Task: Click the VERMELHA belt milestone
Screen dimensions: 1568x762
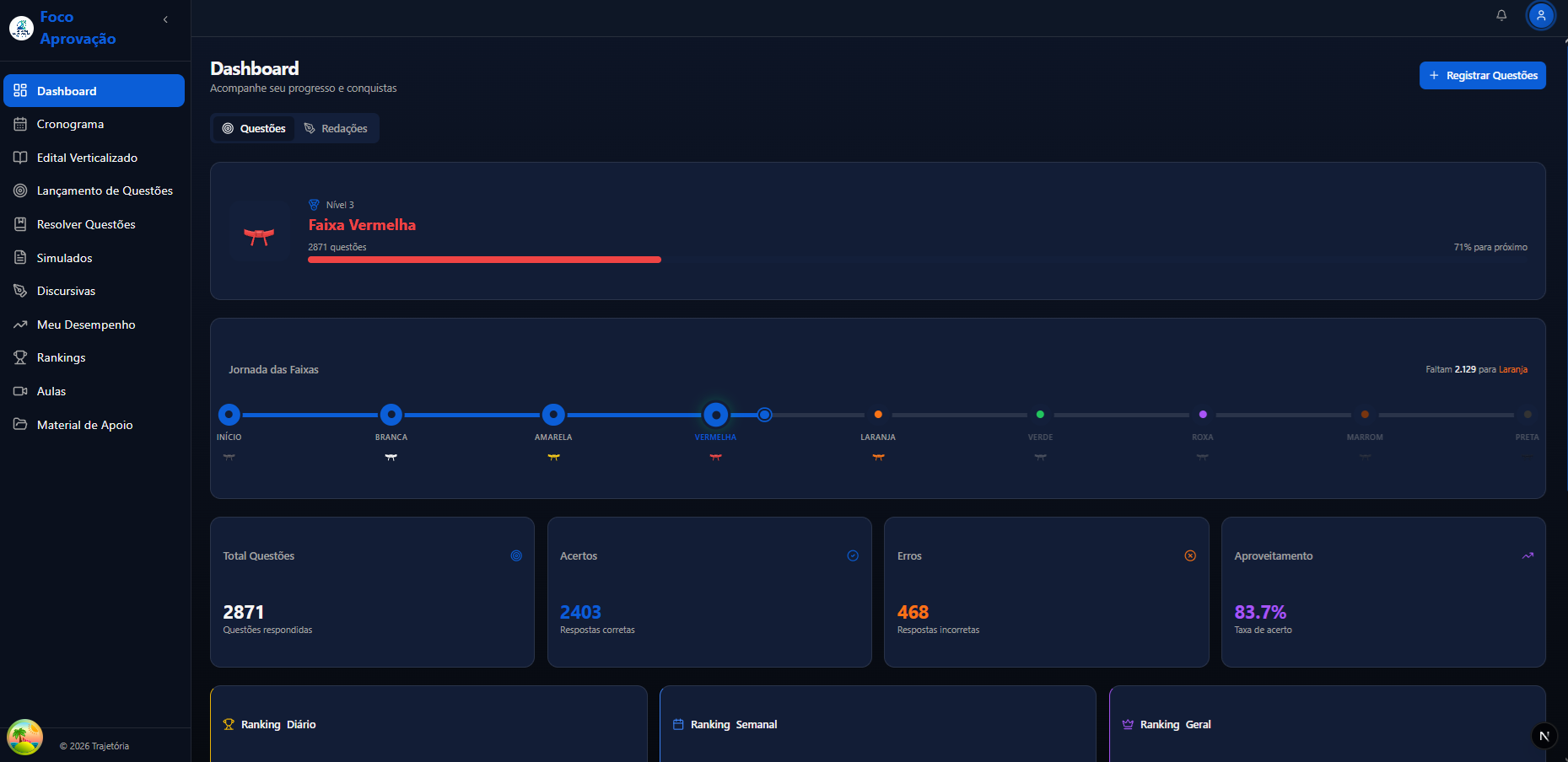Action: [715, 415]
